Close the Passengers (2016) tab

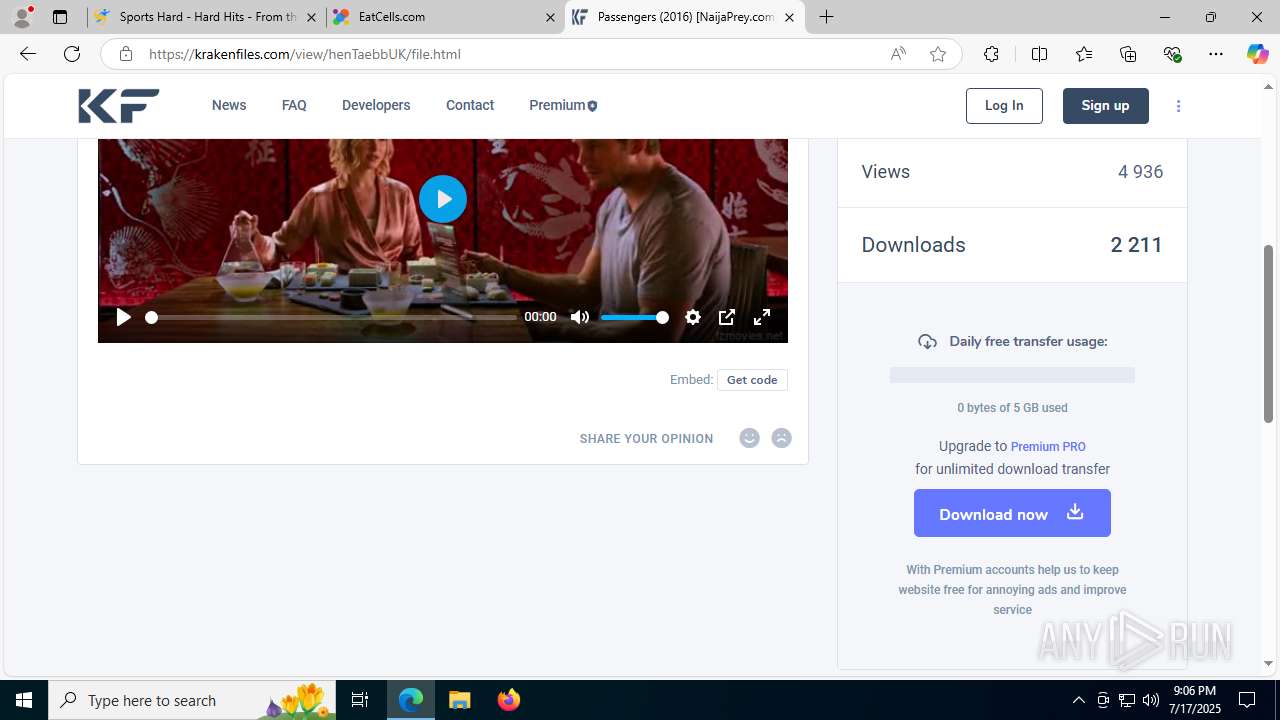tap(789, 17)
